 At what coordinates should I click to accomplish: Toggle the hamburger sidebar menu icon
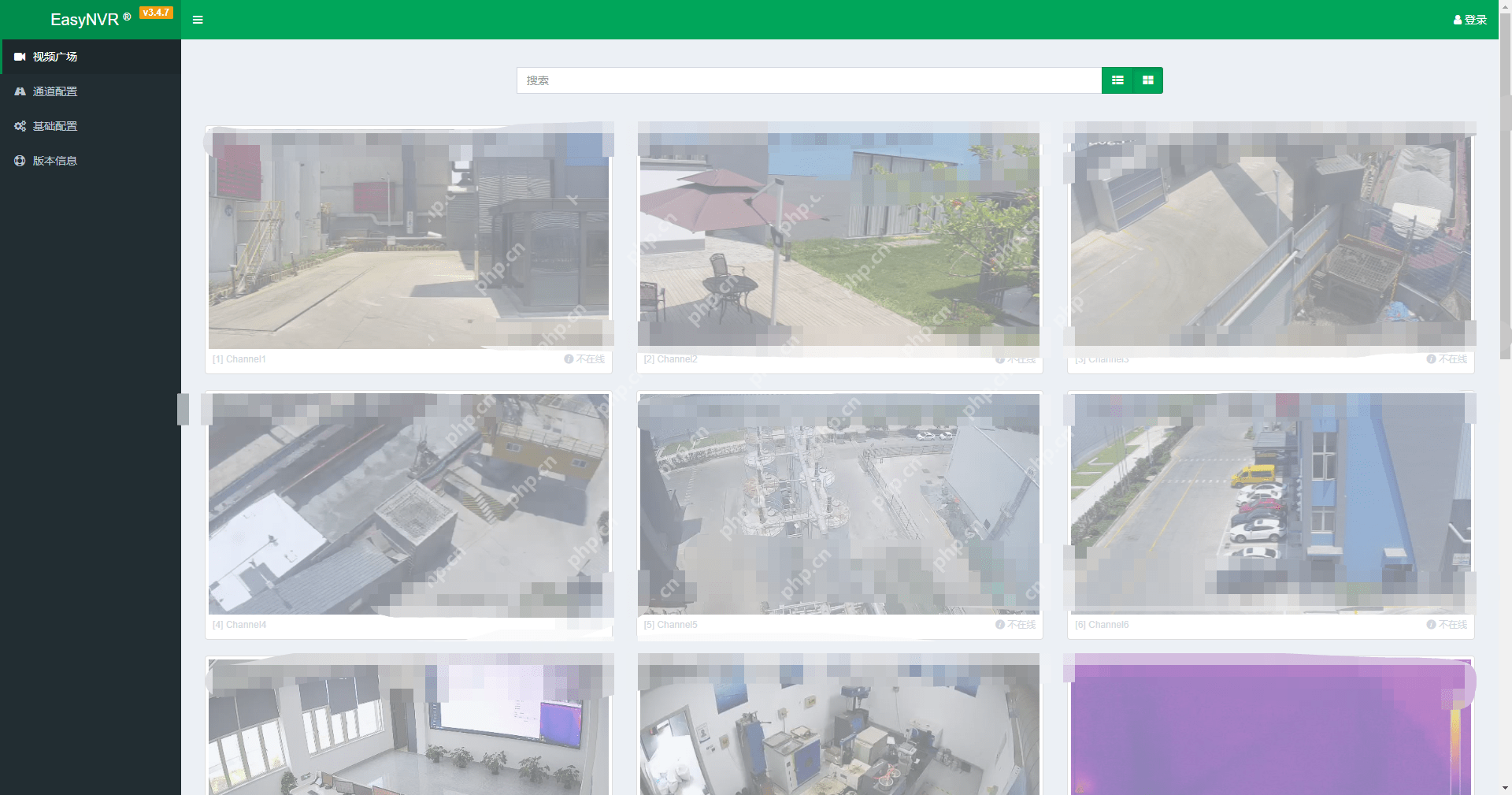[198, 20]
